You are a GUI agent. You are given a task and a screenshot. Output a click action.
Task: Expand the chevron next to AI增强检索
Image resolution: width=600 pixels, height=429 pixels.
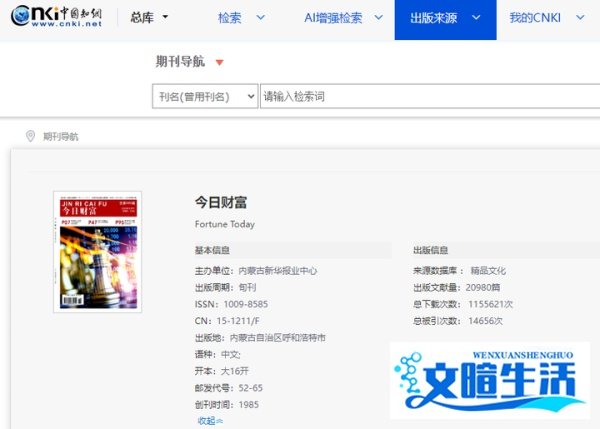point(378,17)
